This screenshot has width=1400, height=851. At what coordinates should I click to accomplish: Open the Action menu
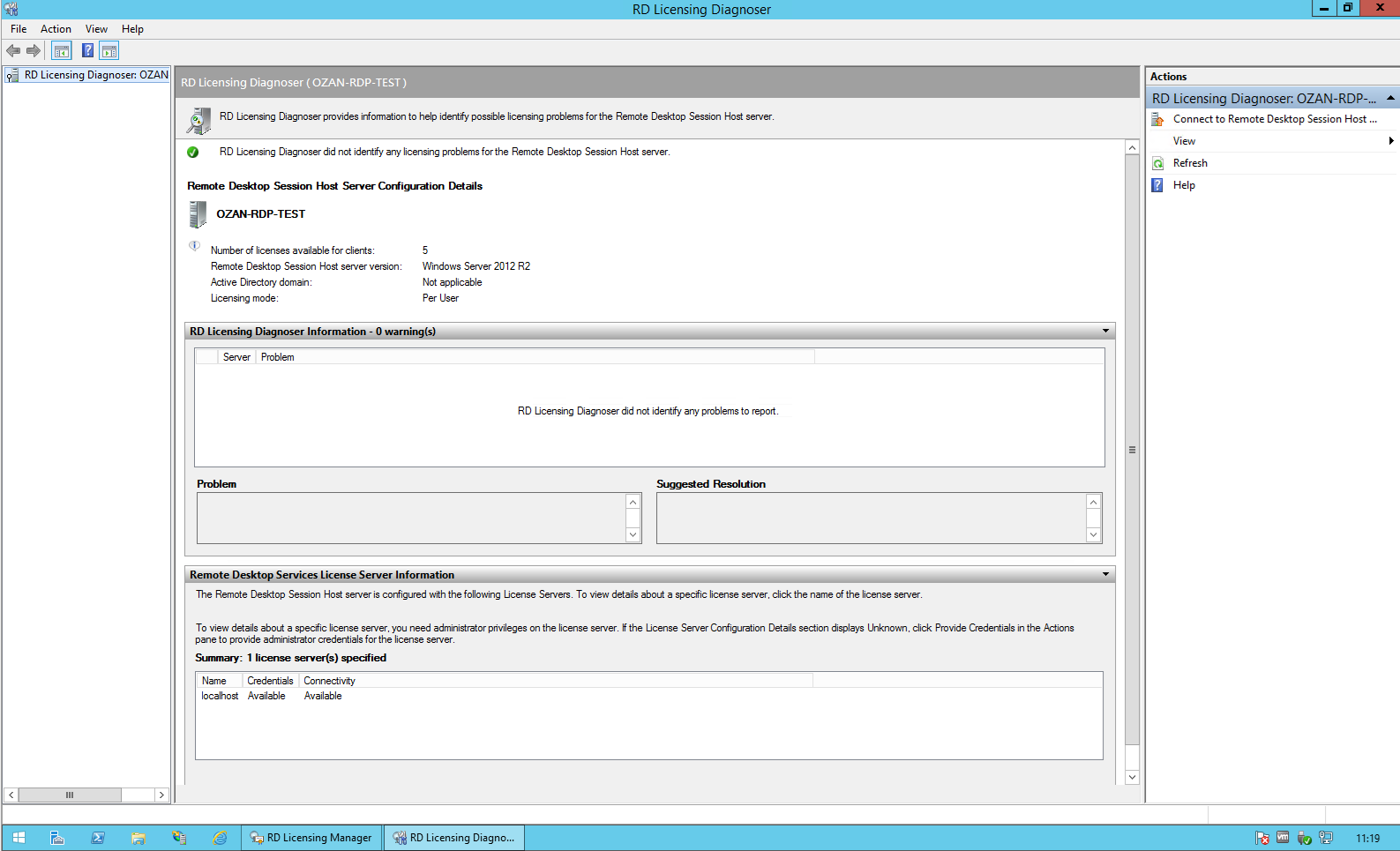pos(56,29)
